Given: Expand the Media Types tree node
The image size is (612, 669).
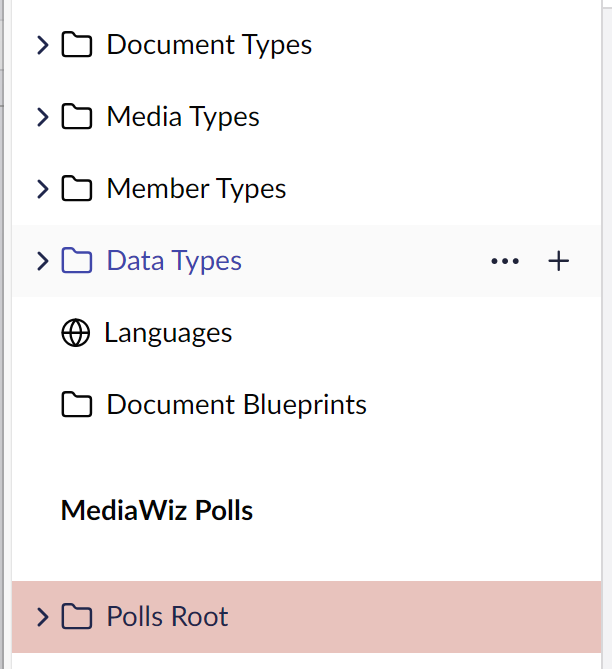Looking at the screenshot, I should tap(42, 117).
